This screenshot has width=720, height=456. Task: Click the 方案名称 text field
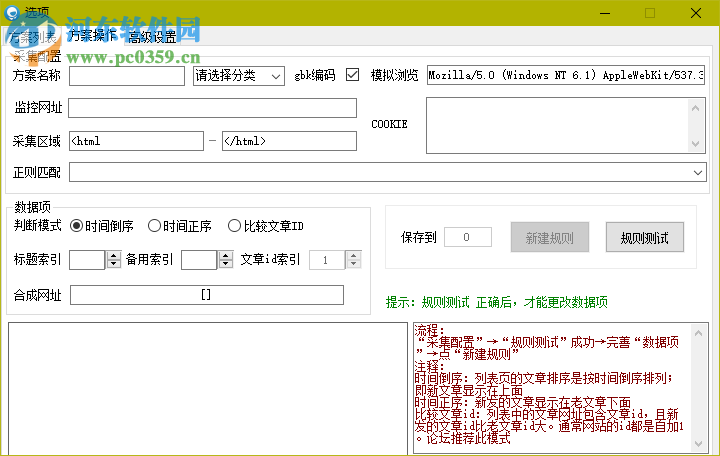(x=127, y=76)
